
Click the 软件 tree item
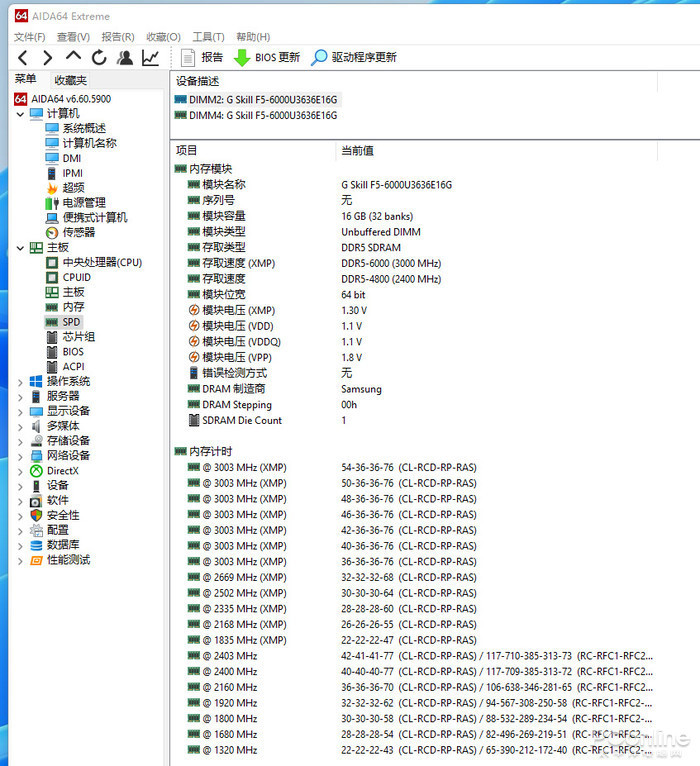(50, 501)
